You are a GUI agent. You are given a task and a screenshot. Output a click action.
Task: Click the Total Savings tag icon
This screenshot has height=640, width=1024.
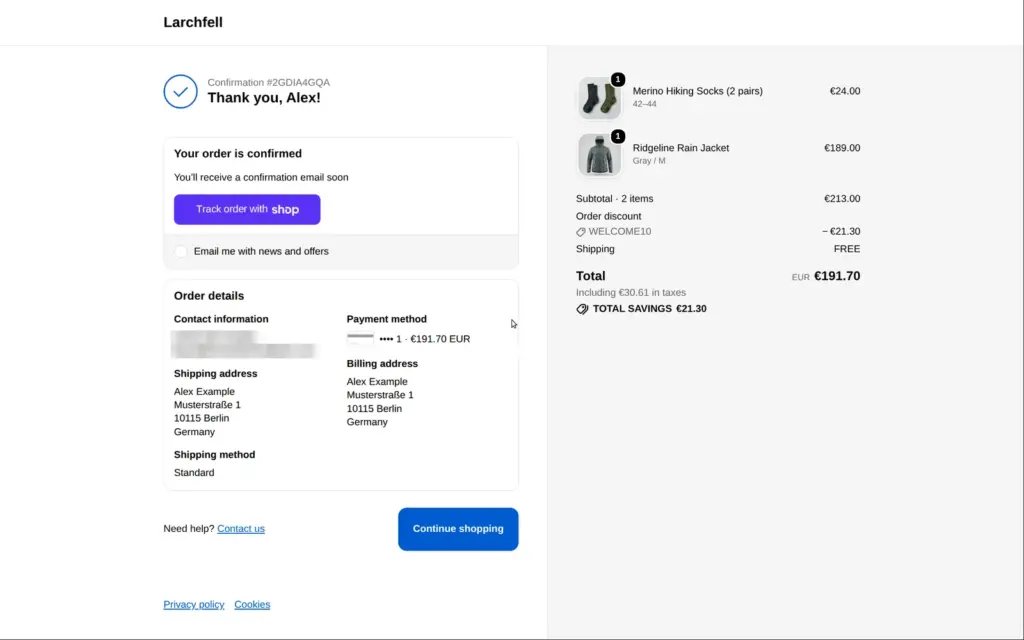pos(582,309)
